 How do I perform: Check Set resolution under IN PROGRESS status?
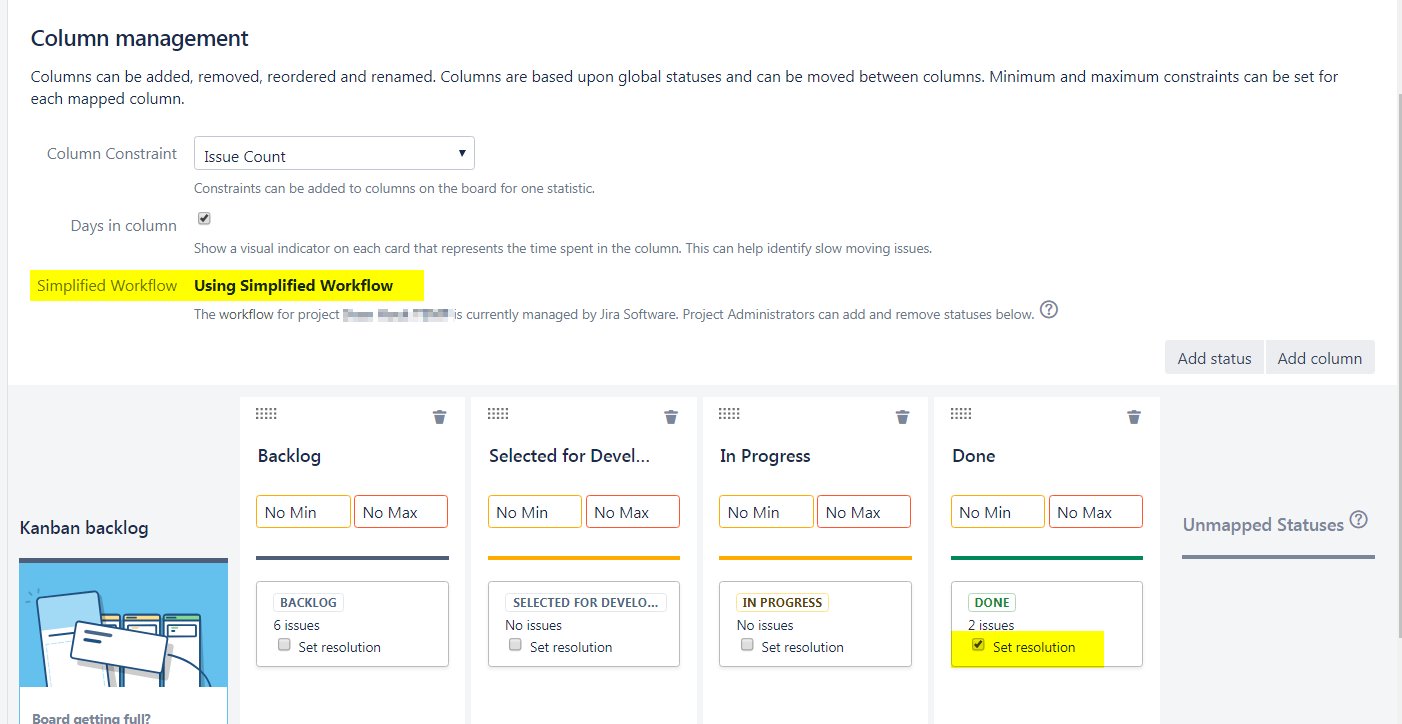[747, 645]
